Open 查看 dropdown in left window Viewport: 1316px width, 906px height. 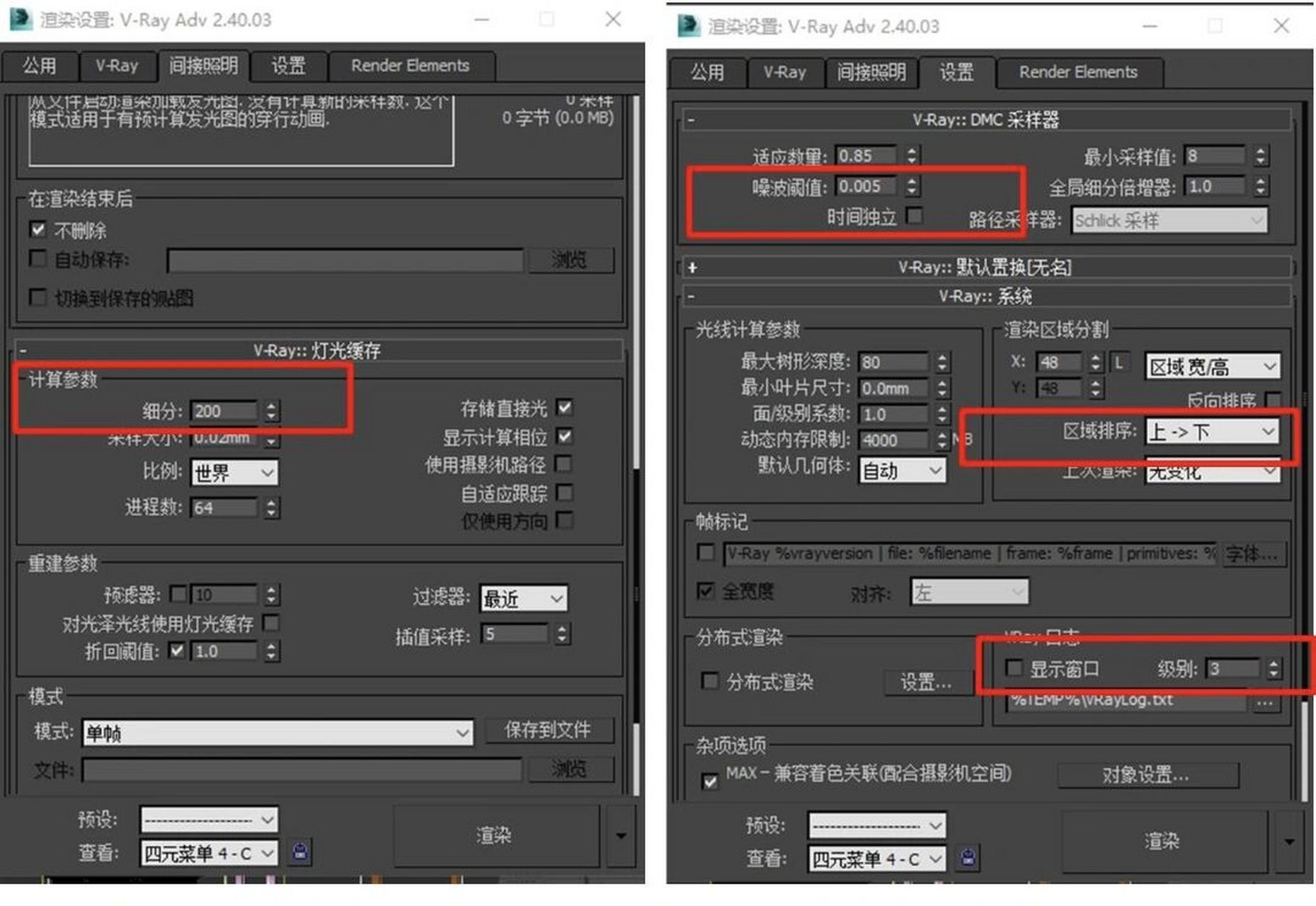coord(209,853)
